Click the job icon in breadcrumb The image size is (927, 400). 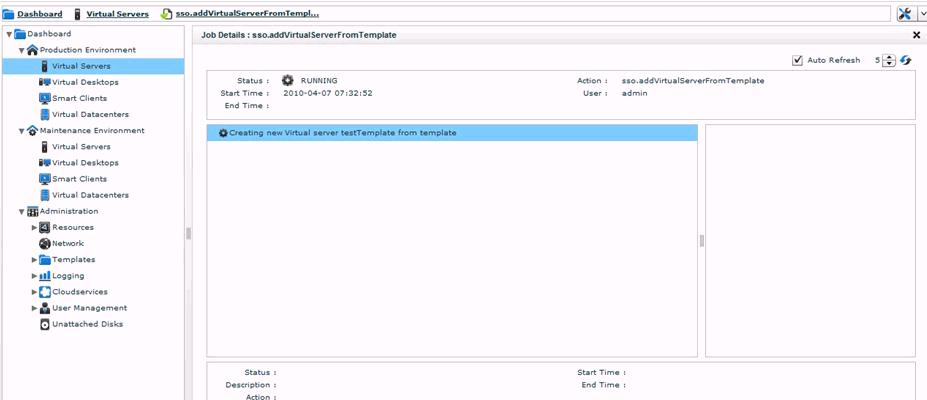[x=167, y=14]
